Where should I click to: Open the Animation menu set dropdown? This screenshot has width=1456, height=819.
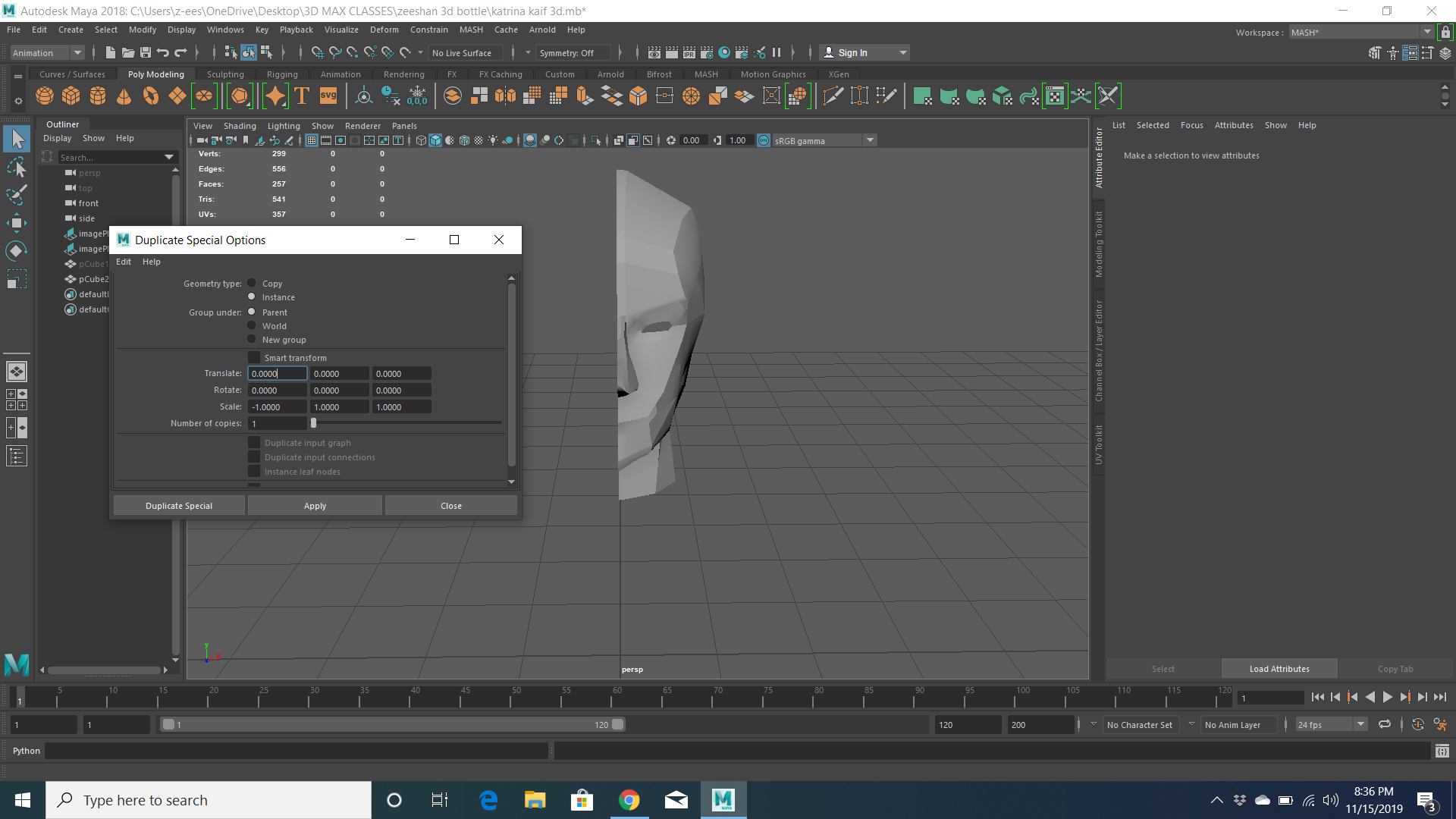click(x=47, y=53)
